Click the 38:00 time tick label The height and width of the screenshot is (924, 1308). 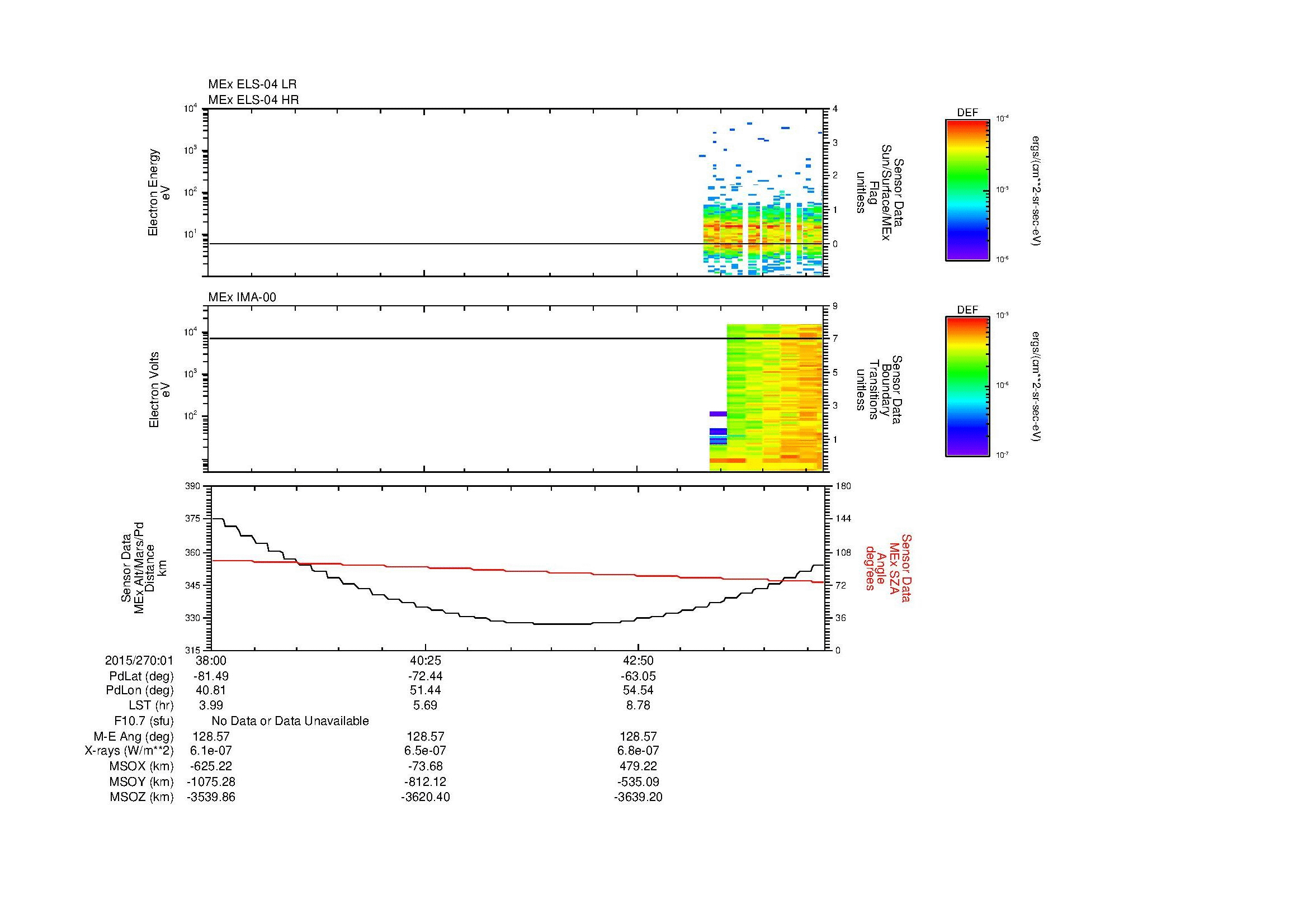(211, 660)
